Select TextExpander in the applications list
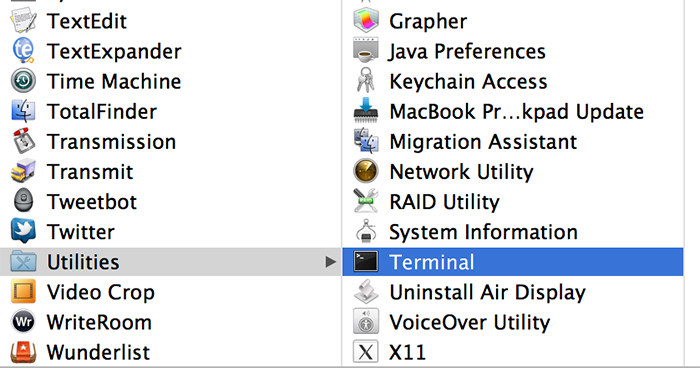 114,51
